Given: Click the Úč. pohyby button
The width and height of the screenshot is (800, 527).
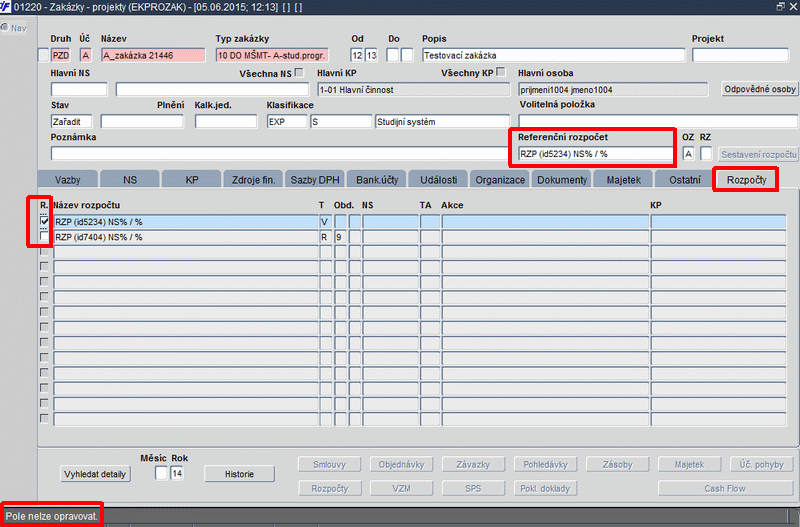Looking at the screenshot, I should coord(762,465).
